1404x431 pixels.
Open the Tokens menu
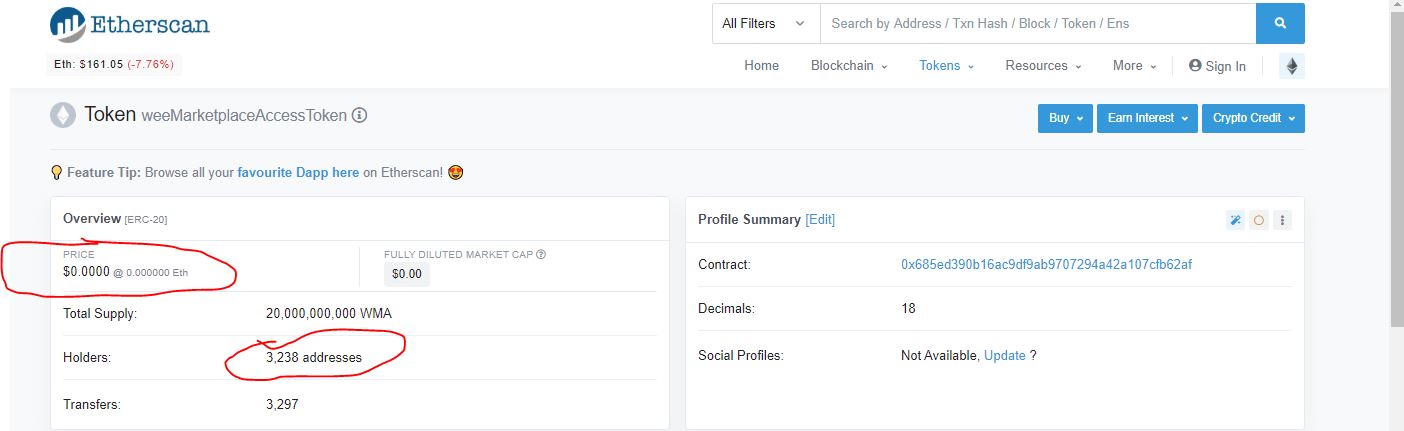pos(945,66)
